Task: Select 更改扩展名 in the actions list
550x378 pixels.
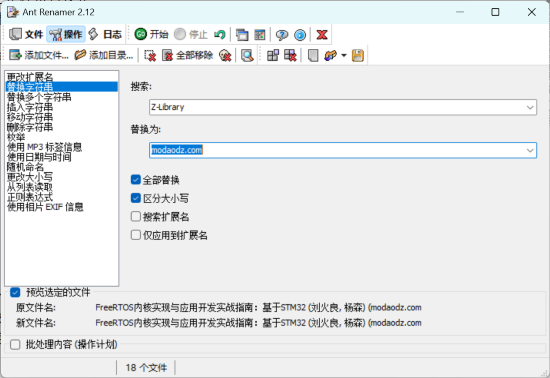Action: pyautogui.click(x=61, y=77)
